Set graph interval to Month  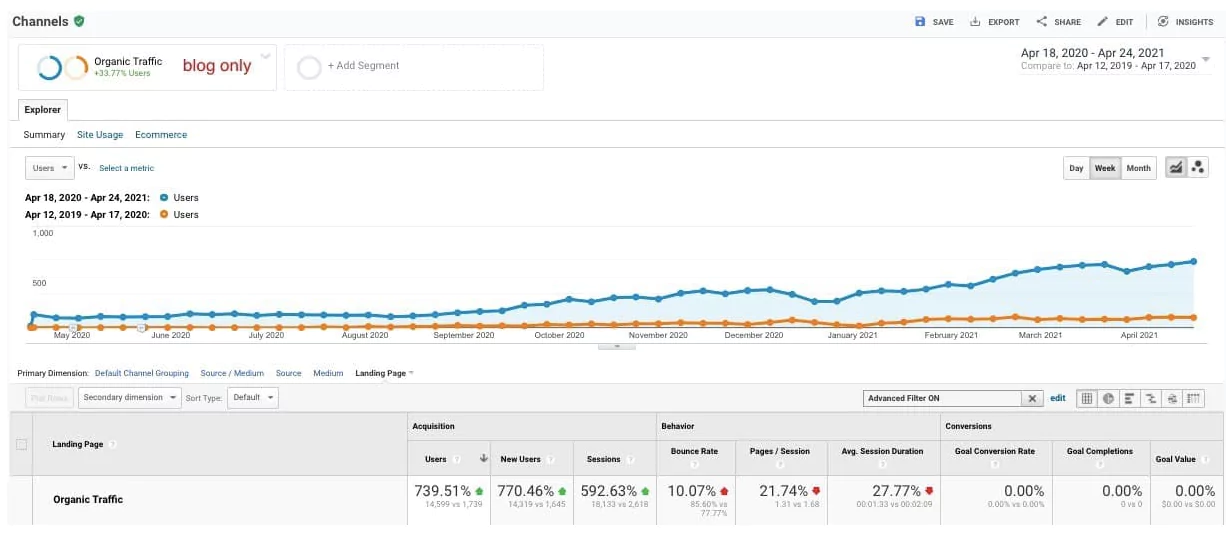pyautogui.click(x=1138, y=168)
